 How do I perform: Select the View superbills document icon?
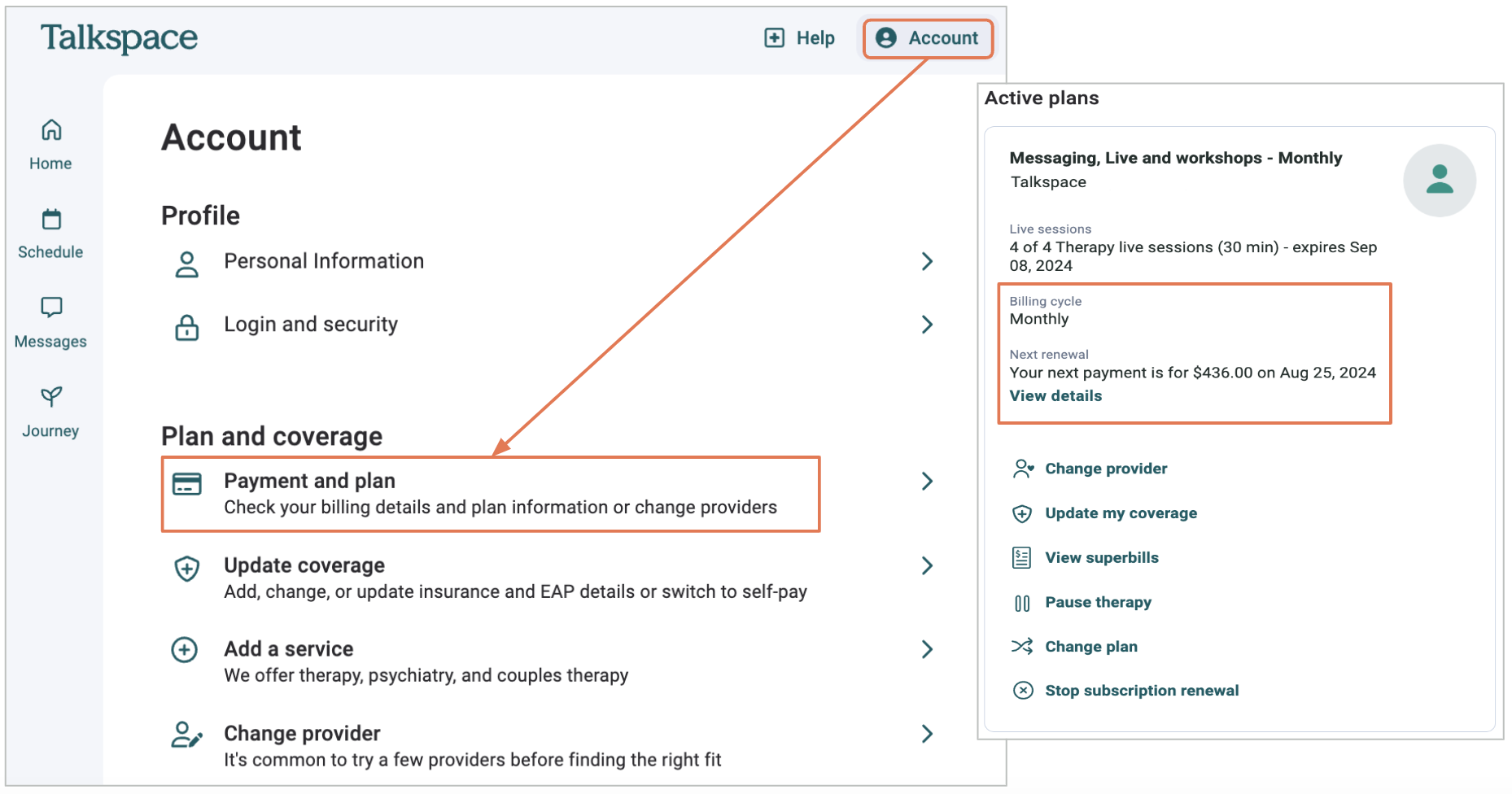click(1023, 557)
